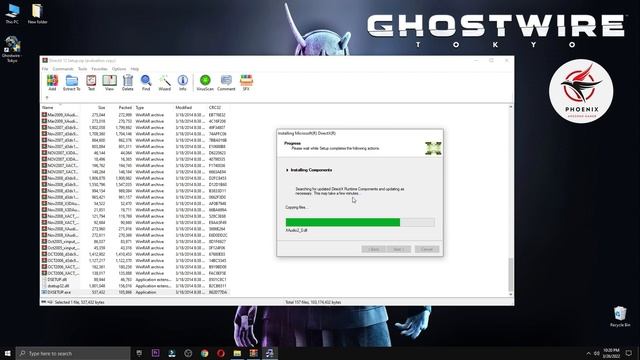
Task: Select the dsetup32.dll file row
Action: (x=135, y=286)
